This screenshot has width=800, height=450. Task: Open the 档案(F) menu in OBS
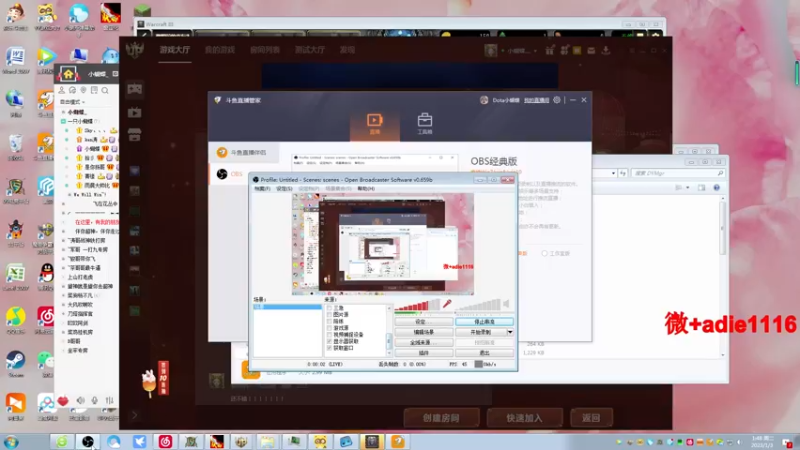[x=262, y=189]
